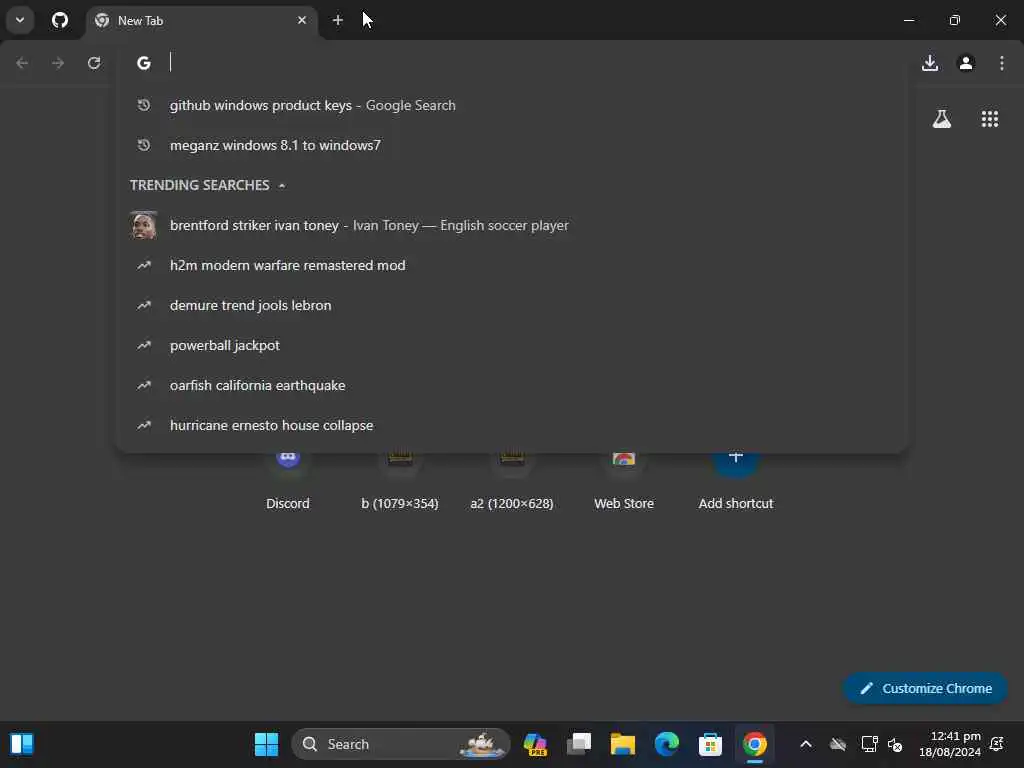Click the taskbar Search box
The height and width of the screenshot is (768, 1024).
400,744
